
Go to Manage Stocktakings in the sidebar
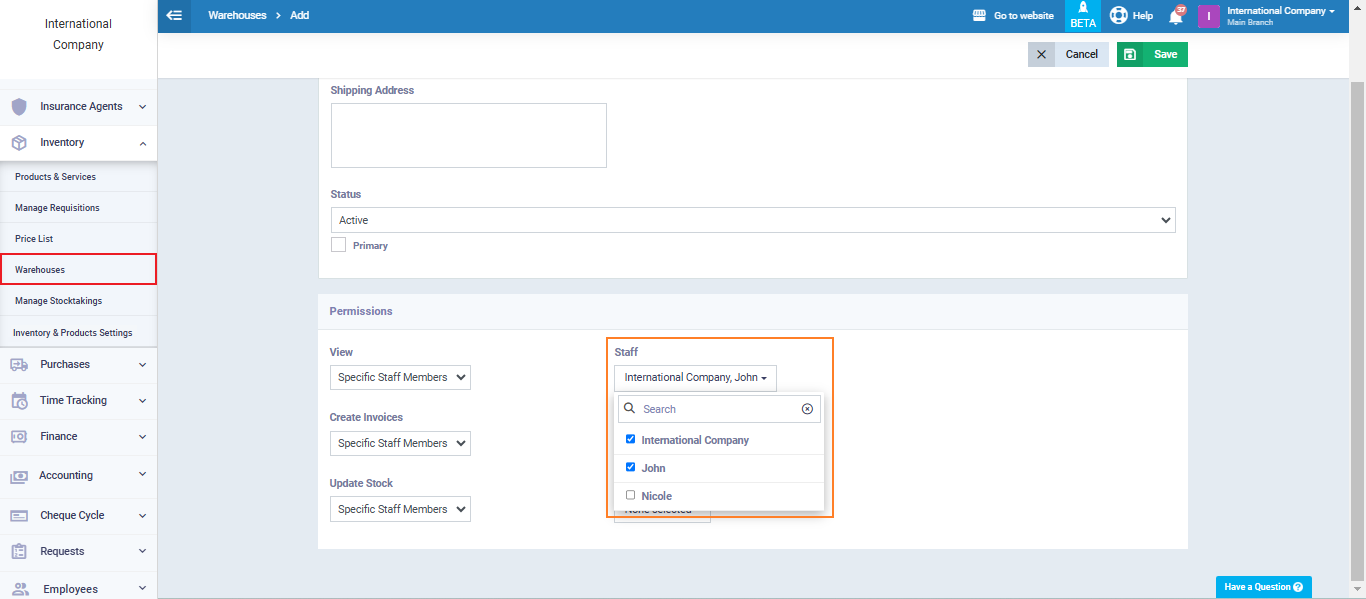(58, 301)
